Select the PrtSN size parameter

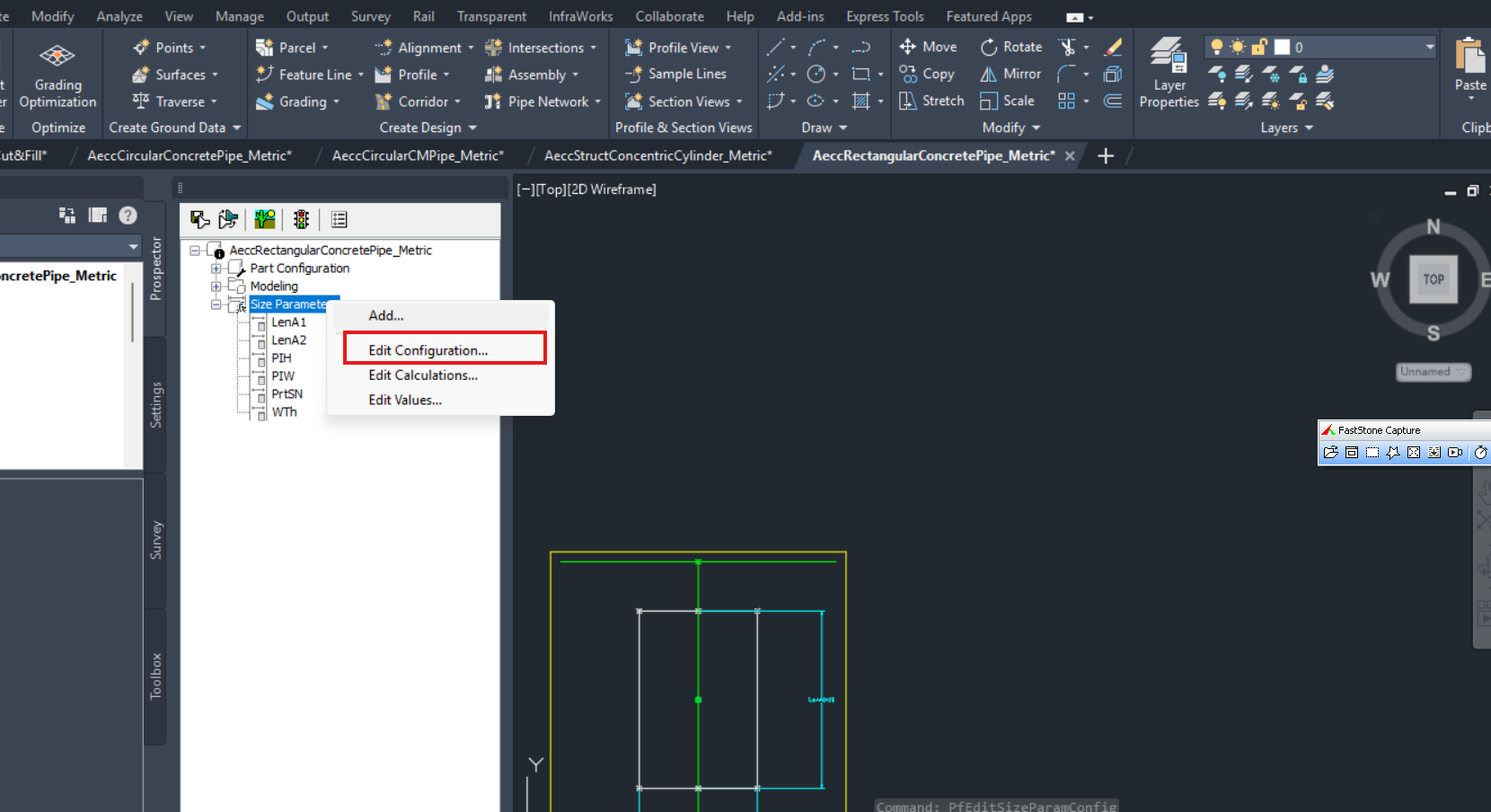(x=287, y=394)
